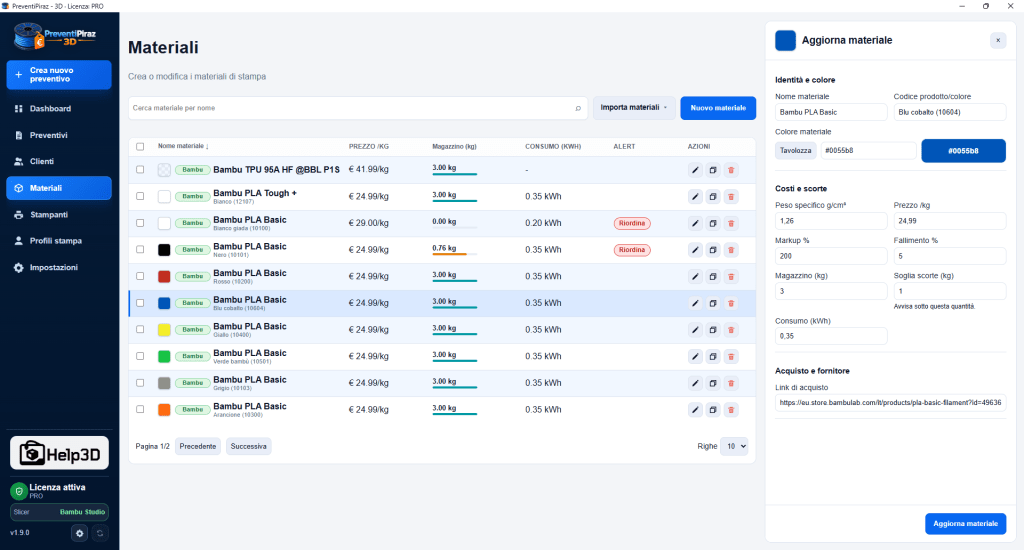Click Nuovo materiale button
This screenshot has width=1024, height=550.
pos(718,108)
